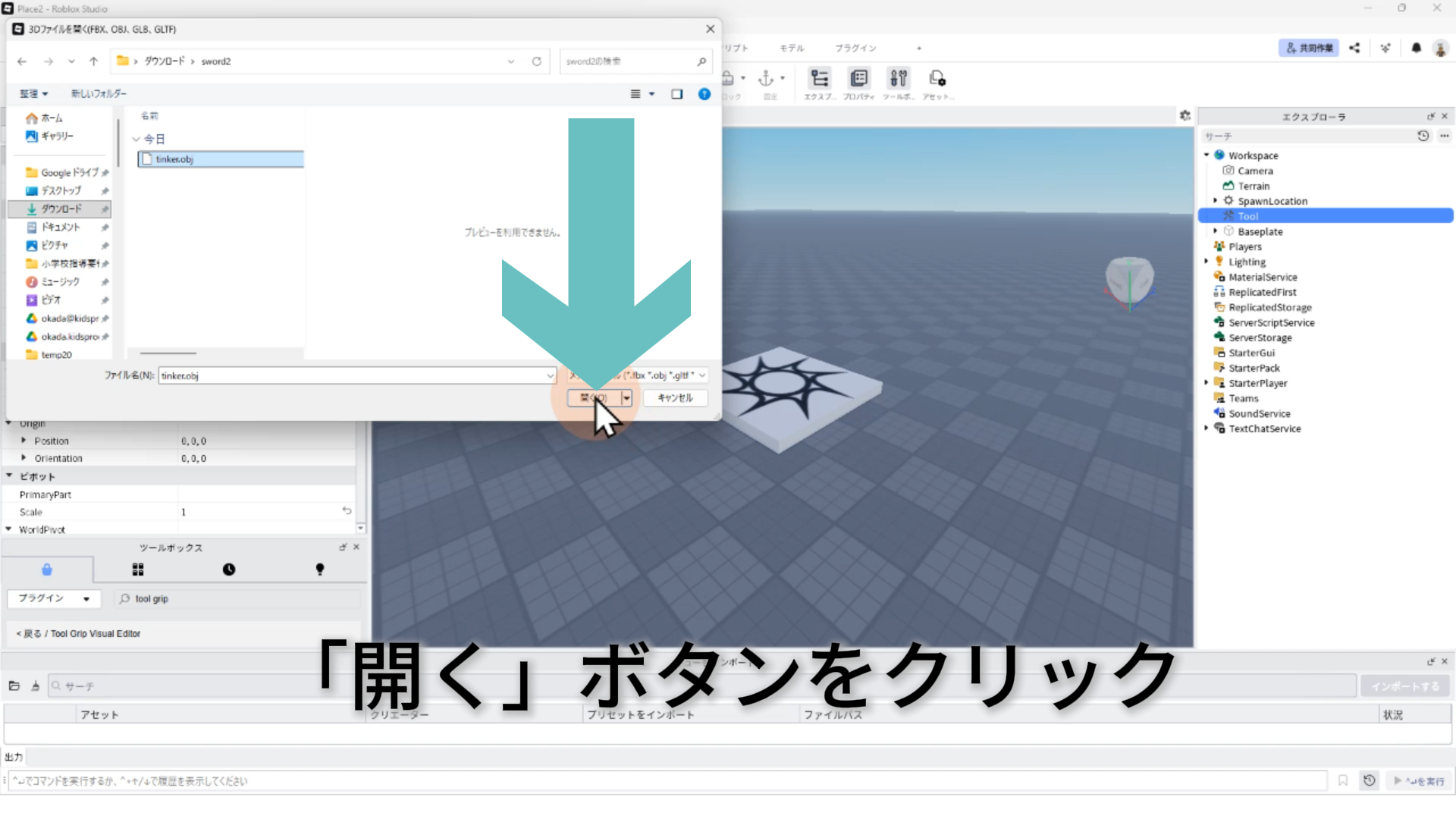1456x819 pixels.
Task: Refresh the file dialog folder view
Action: [537, 61]
